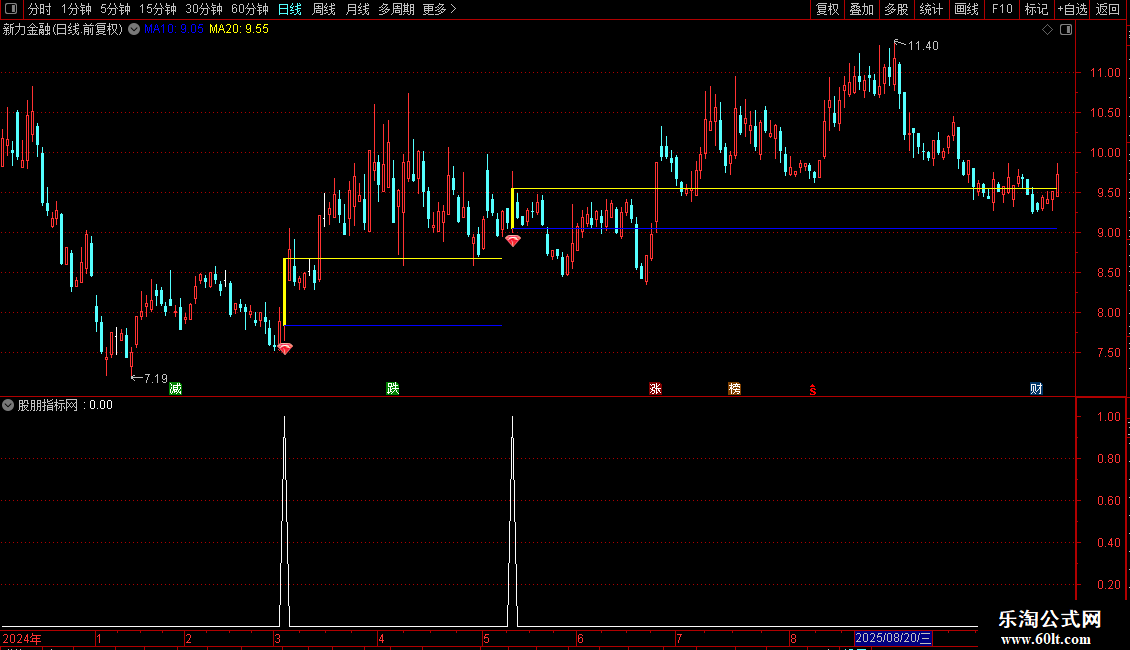This screenshot has height=650, width=1130.
Task: Expand main chart indicator dropdown next to 新力金融
Action: [134, 29]
